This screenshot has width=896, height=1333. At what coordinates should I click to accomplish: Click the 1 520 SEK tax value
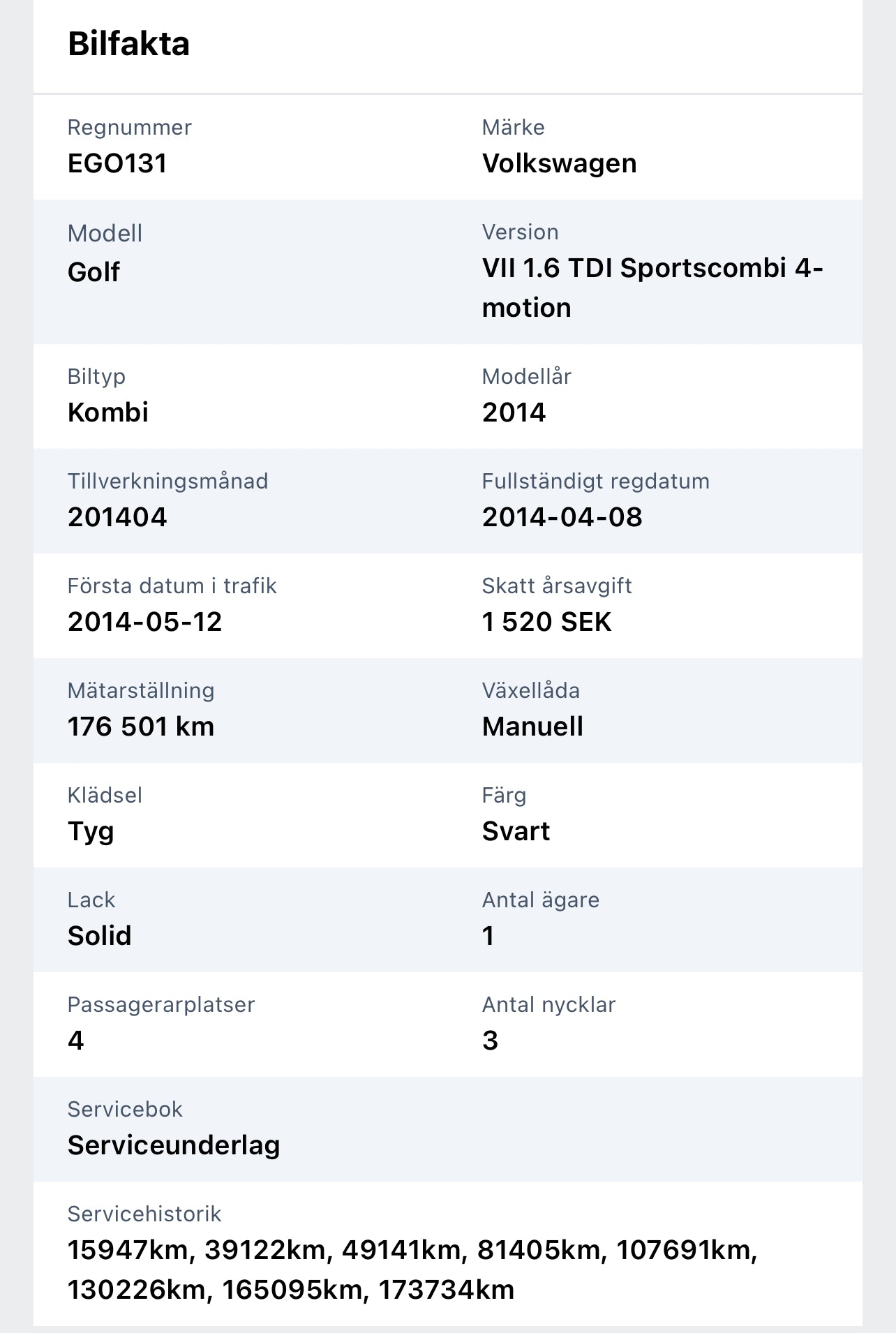tap(546, 622)
